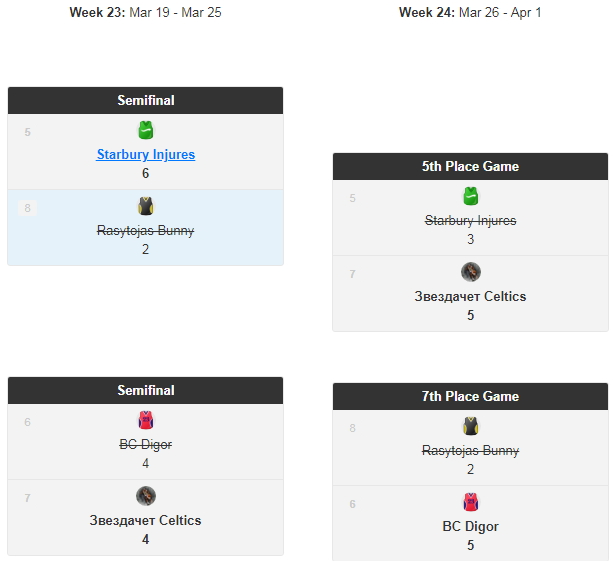Click Starbury Injures name in 5th Place Game
The image size is (614, 561).
[470, 220]
